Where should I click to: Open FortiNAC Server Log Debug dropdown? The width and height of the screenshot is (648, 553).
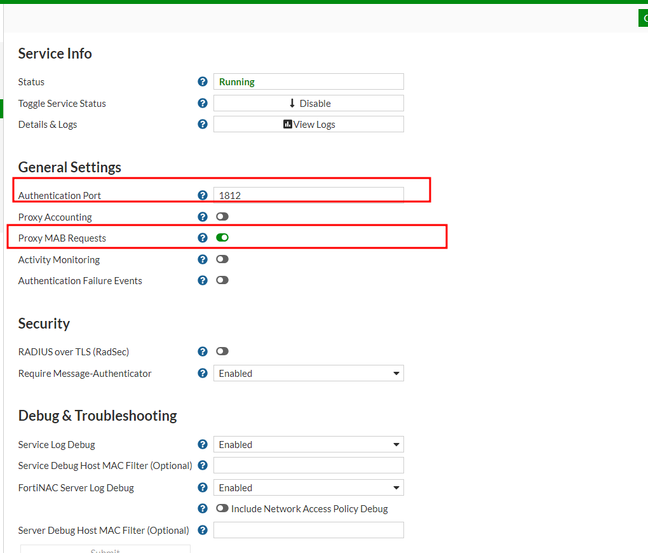tap(308, 488)
